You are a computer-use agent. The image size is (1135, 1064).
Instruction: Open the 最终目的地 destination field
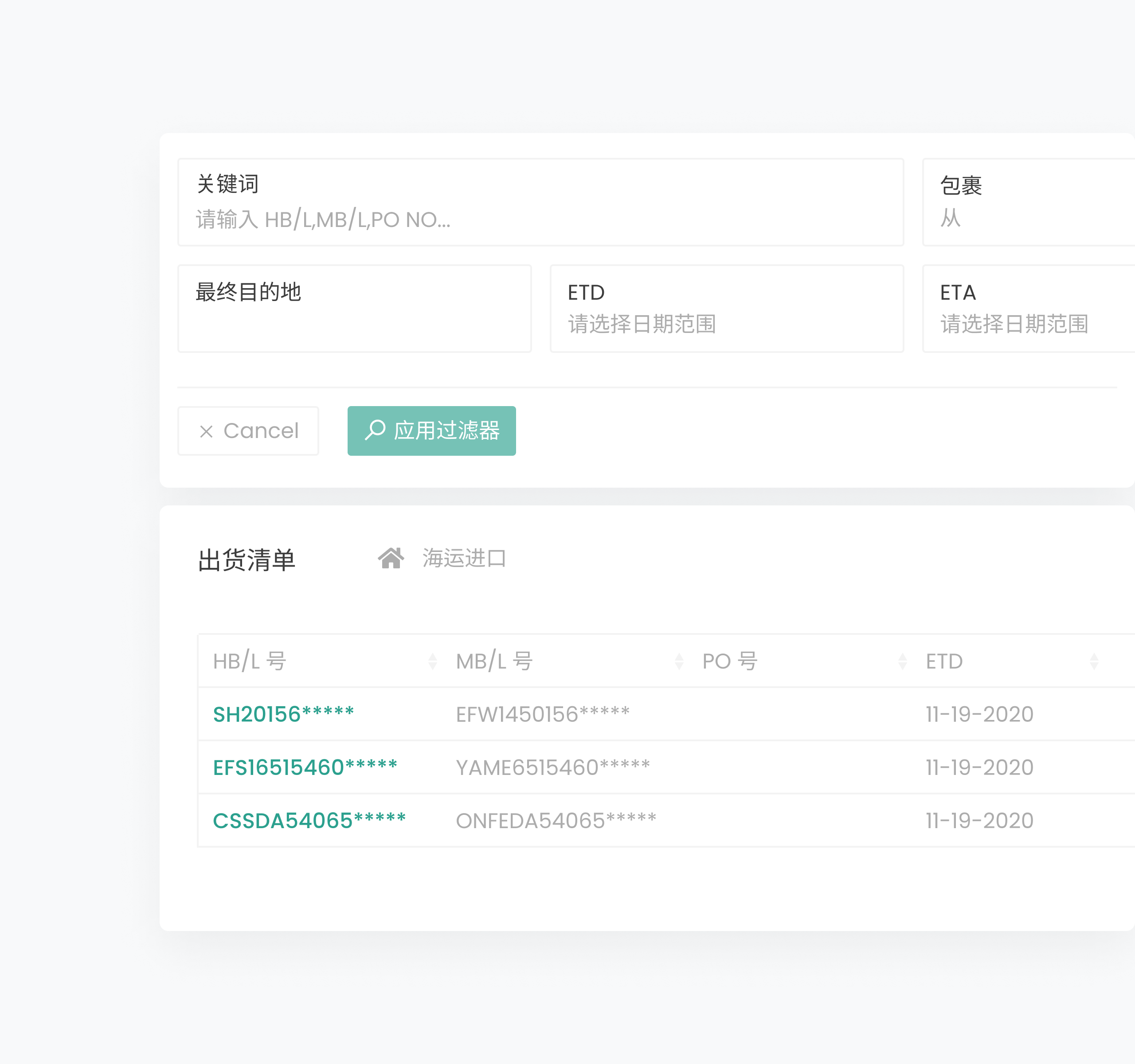click(x=355, y=308)
